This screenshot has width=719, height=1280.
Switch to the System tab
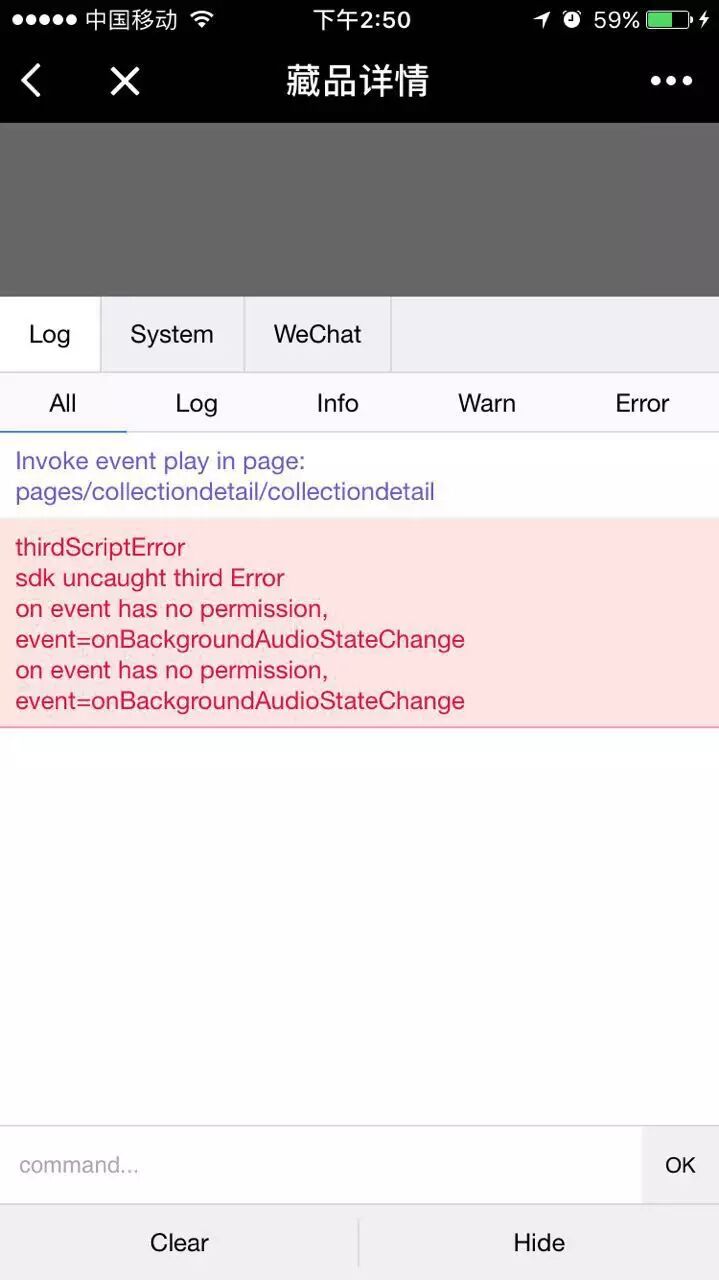[x=172, y=334]
